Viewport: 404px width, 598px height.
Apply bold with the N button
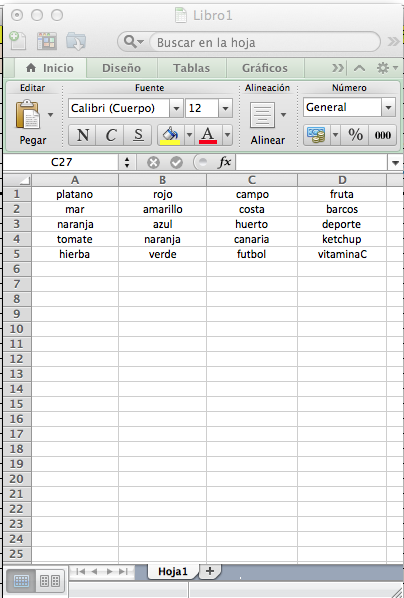click(82, 135)
